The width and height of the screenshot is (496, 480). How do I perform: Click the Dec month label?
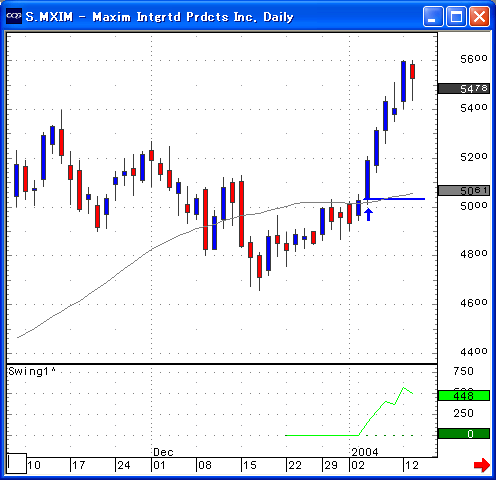(163, 452)
